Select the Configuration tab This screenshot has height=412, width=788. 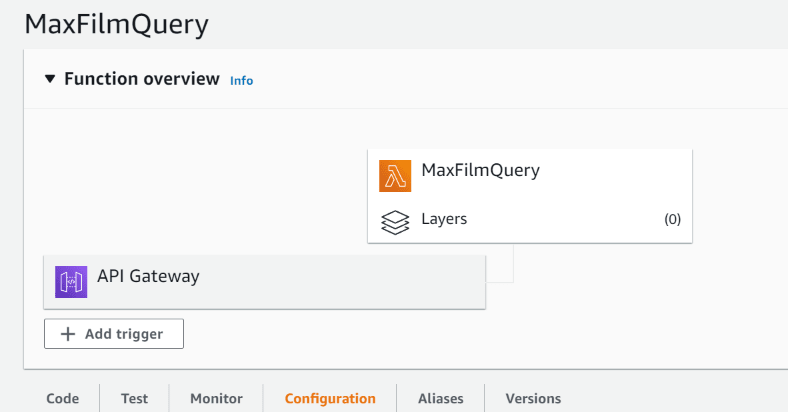(x=330, y=398)
